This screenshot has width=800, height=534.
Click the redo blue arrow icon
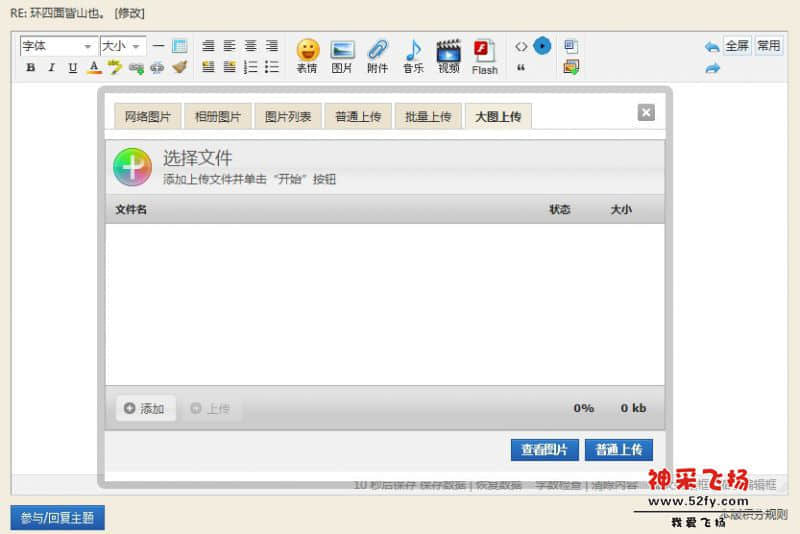pos(712,68)
